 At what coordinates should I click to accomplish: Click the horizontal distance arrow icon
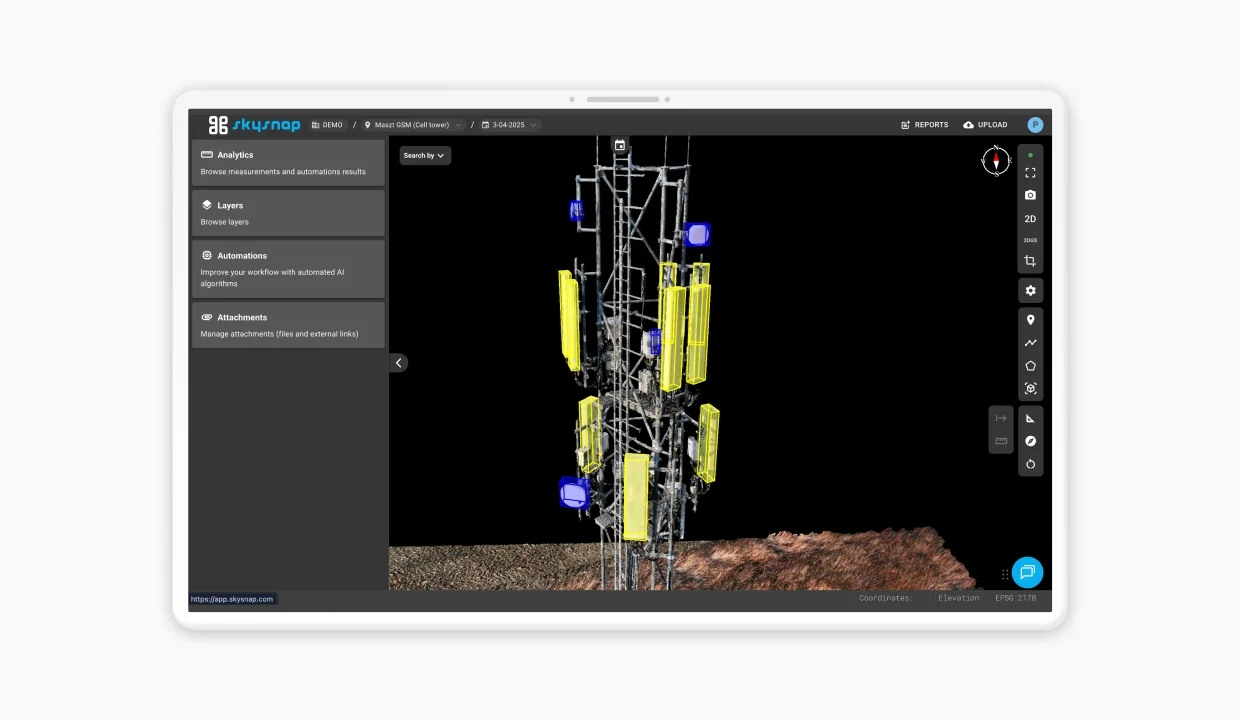pyautogui.click(x=1001, y=418)
